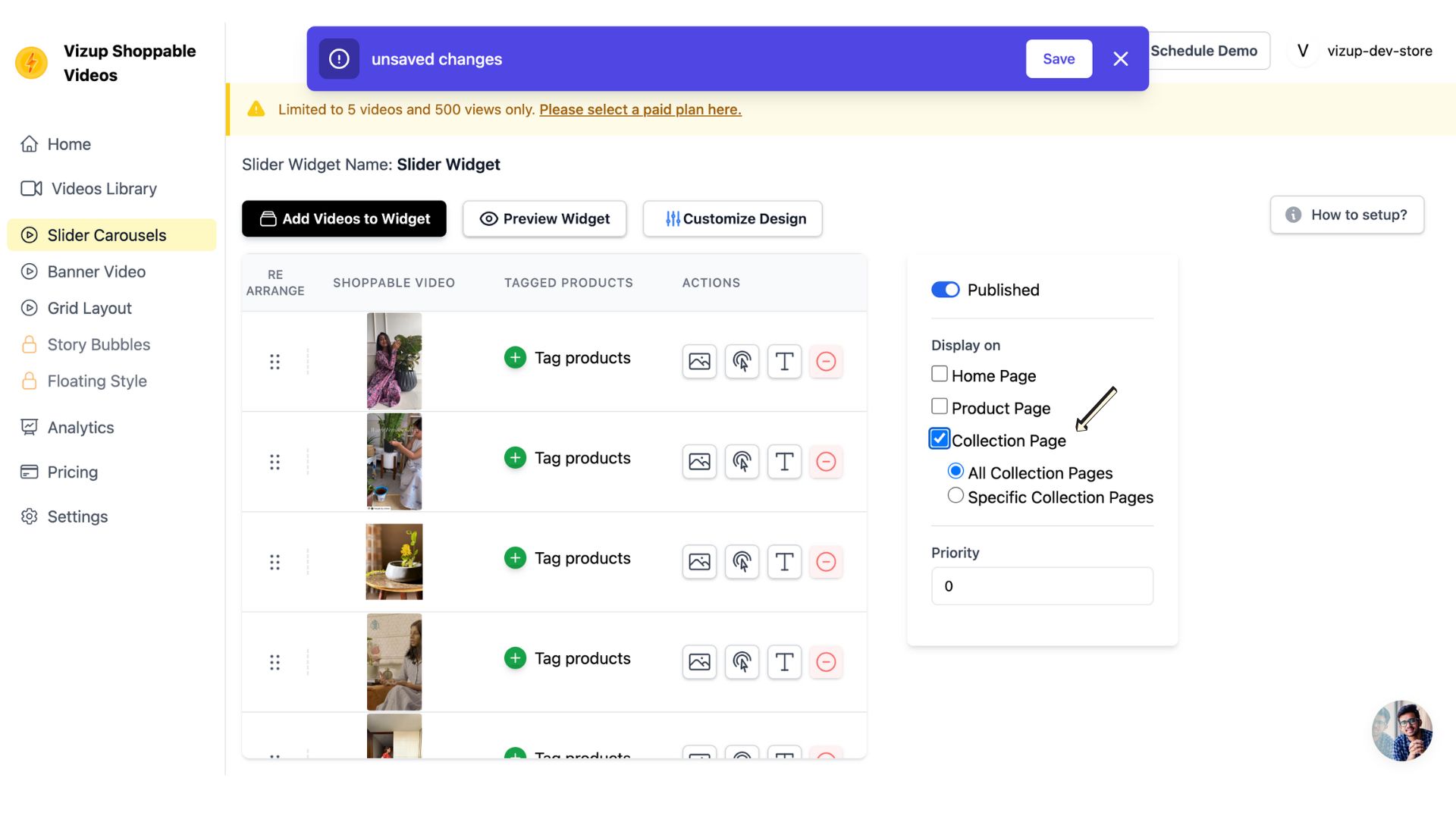The height and width of the screenshot is (819, 1456).
Task: Click the Priority number input field
Action: pyautogui.click(x=1041, y=586)
